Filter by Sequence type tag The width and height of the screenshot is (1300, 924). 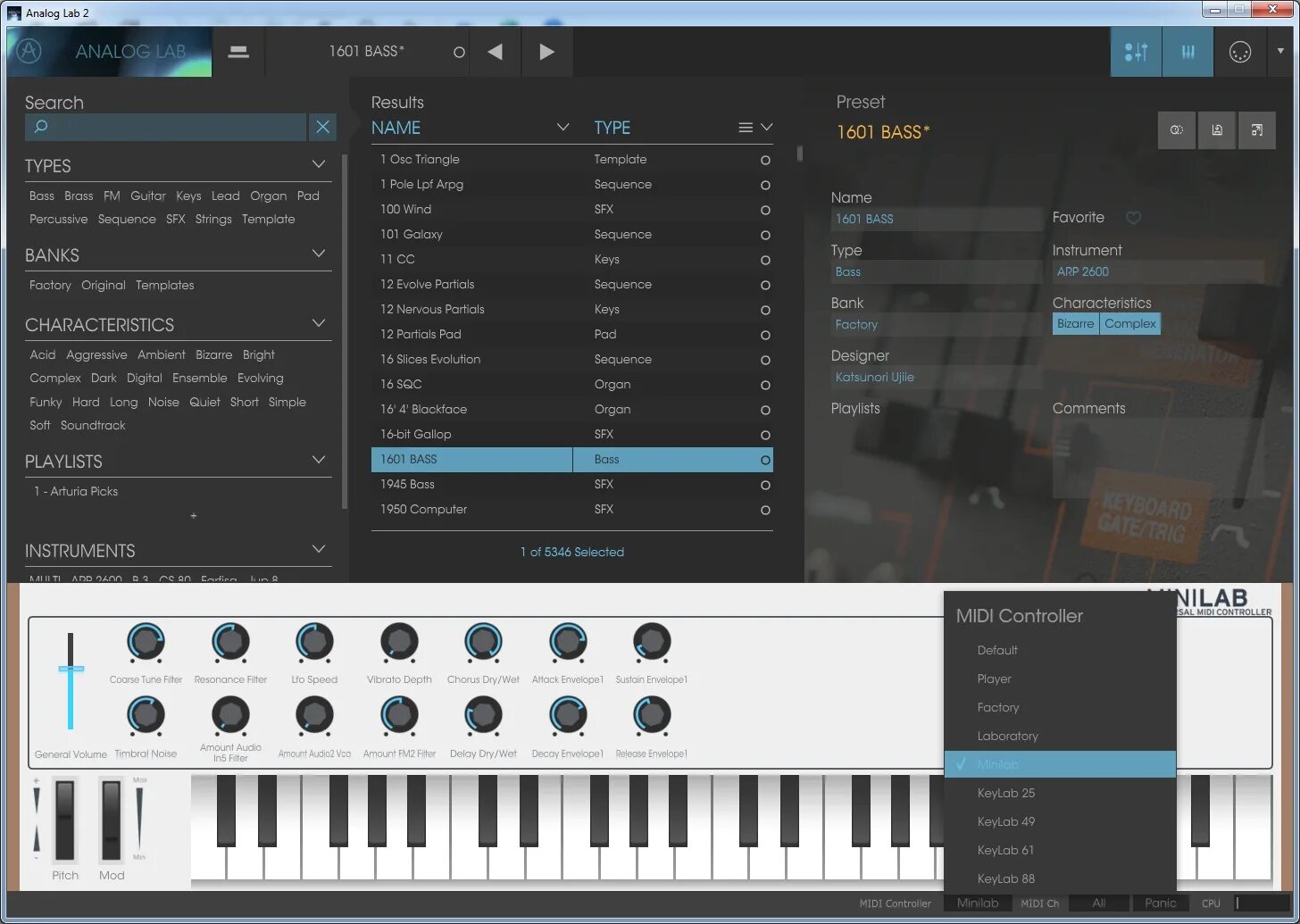pos(127,219)
